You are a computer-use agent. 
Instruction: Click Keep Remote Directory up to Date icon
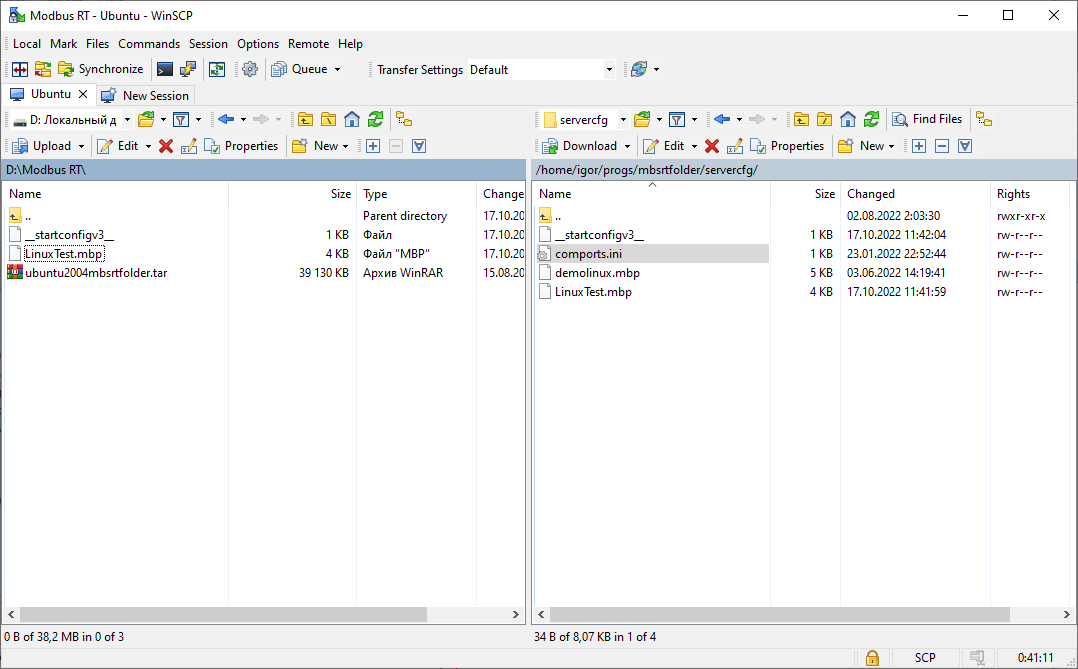tap(217, 69)
